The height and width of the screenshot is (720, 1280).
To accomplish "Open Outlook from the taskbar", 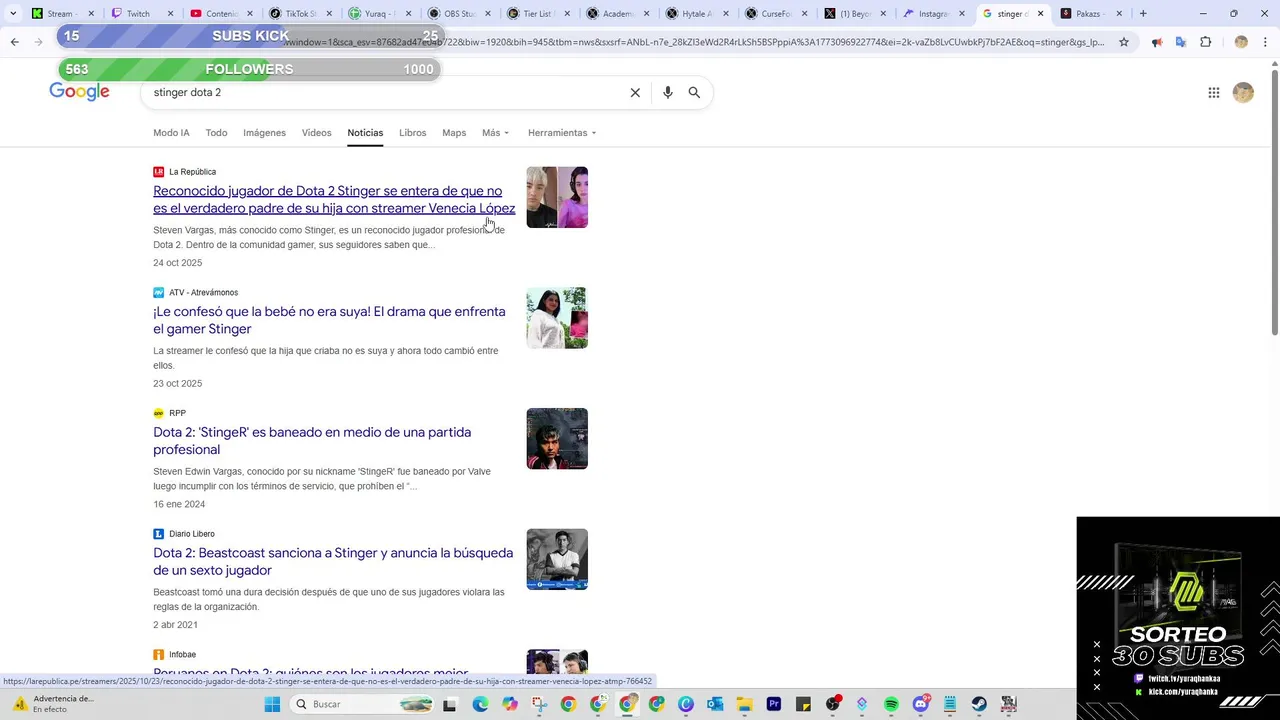I will click(x=715, y=704).
